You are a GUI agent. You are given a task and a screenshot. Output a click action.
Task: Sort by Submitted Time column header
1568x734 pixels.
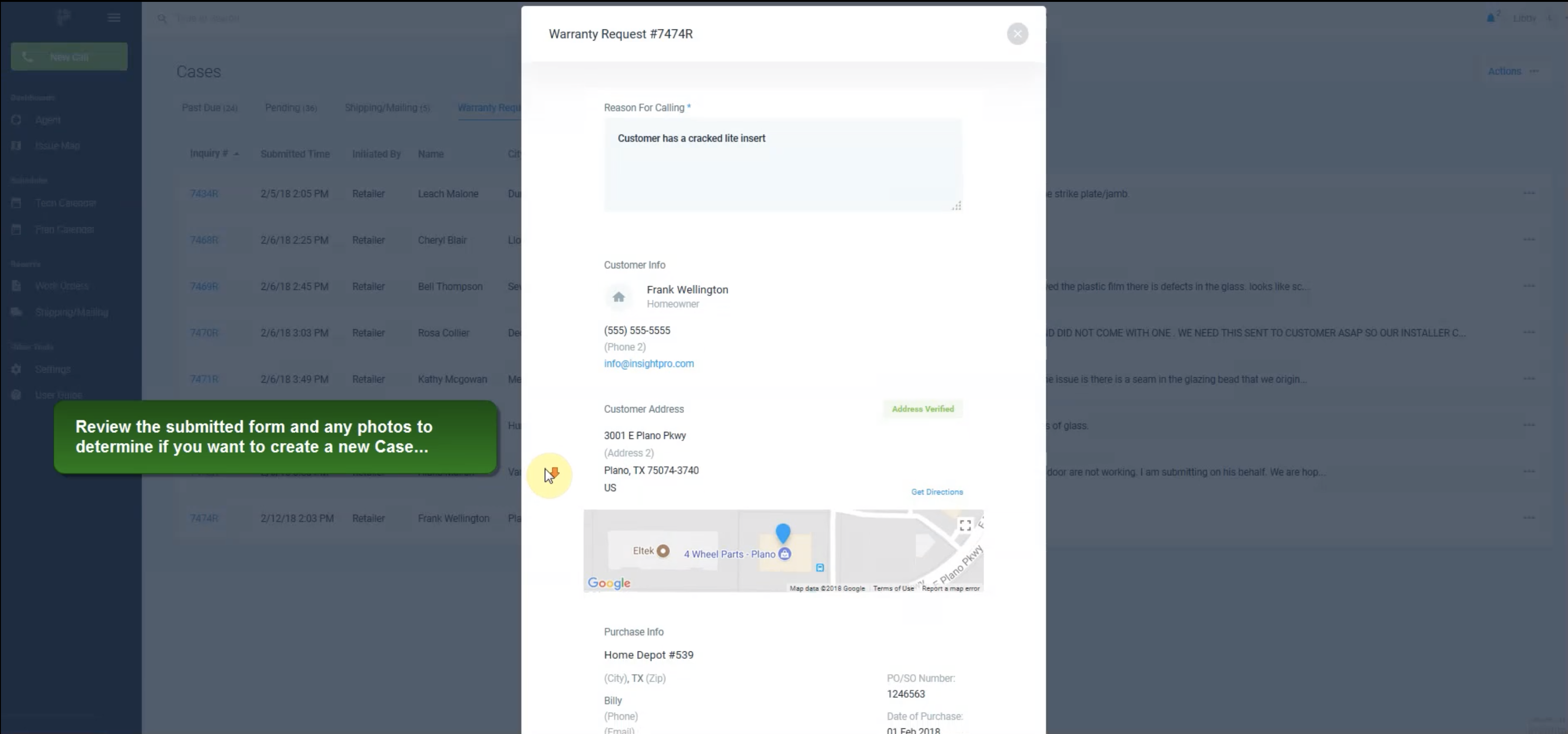tap(295, 154)
